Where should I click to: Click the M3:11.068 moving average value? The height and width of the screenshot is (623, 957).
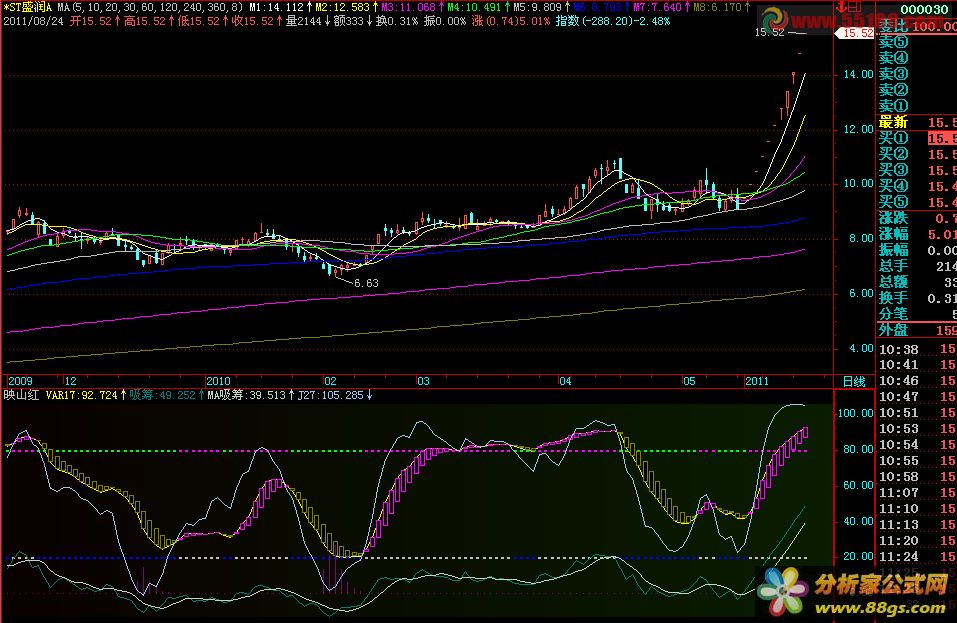(408, 7)
